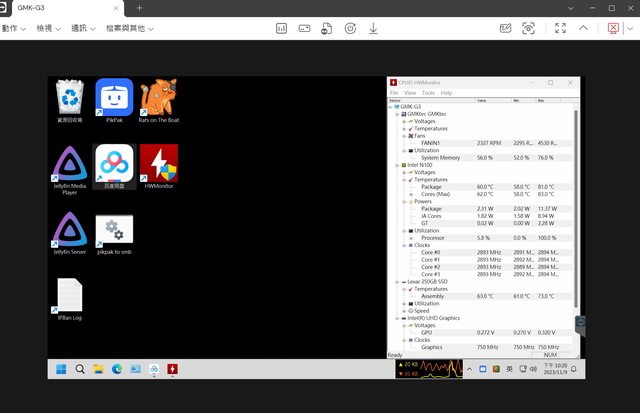Open the HWMonitor desktop shortcut
The height and width of the screenshot is (413, 640).
coord(159,163)
